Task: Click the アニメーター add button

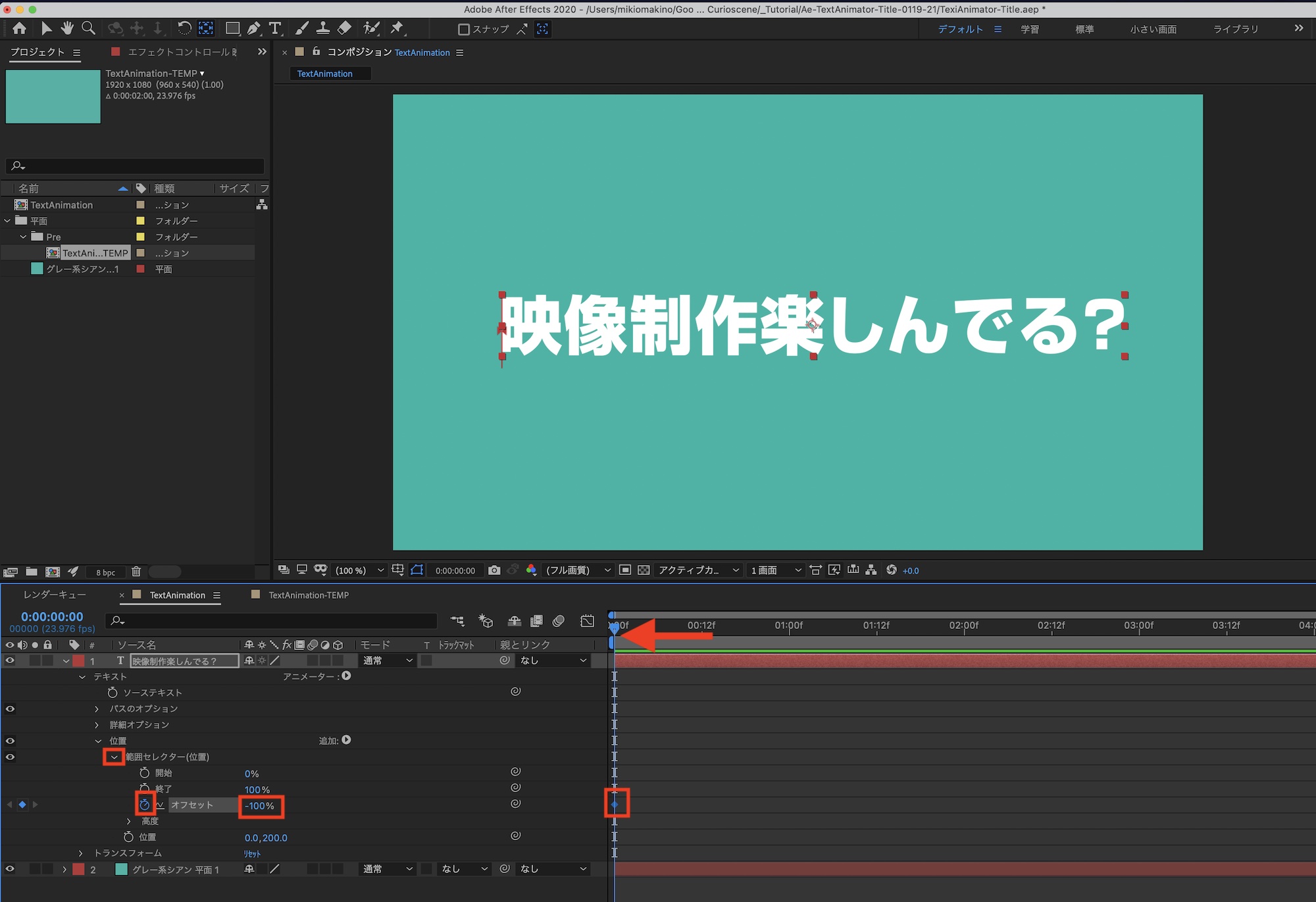Action: pos(347,676)
